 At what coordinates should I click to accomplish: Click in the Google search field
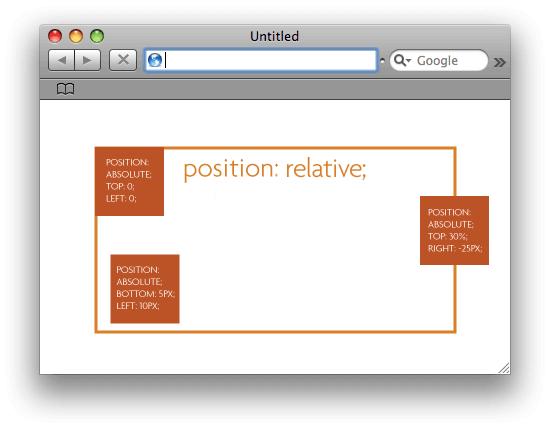tap(439, 60)
